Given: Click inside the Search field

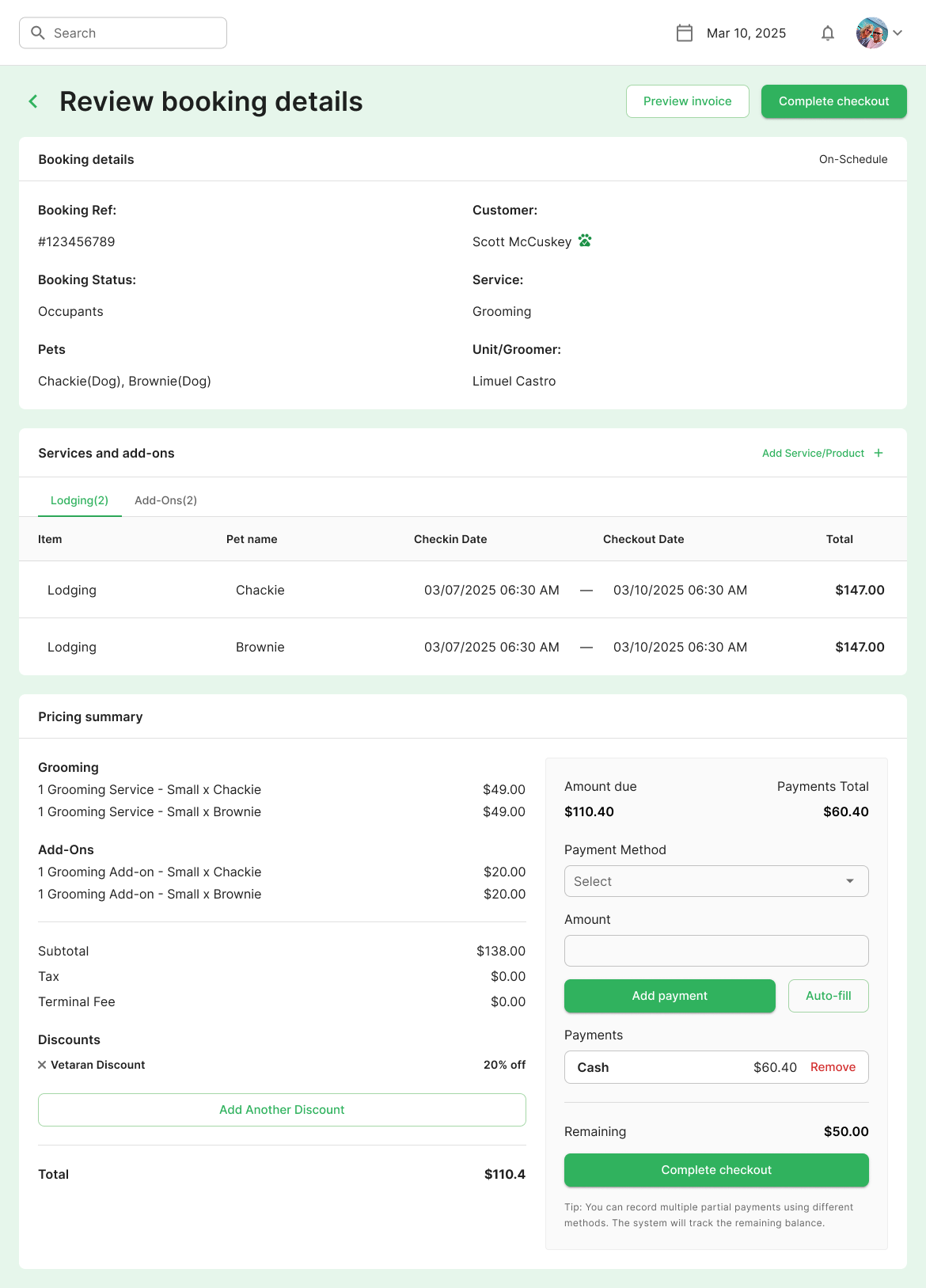Looking at the screenshot, I should click(x=123, y=32).
